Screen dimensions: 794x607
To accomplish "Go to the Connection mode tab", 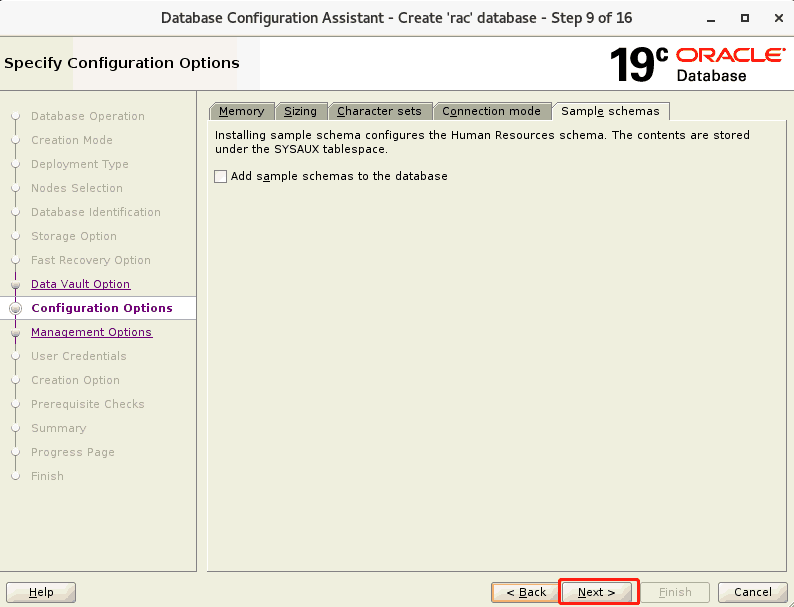I will (x=492, y=111).
